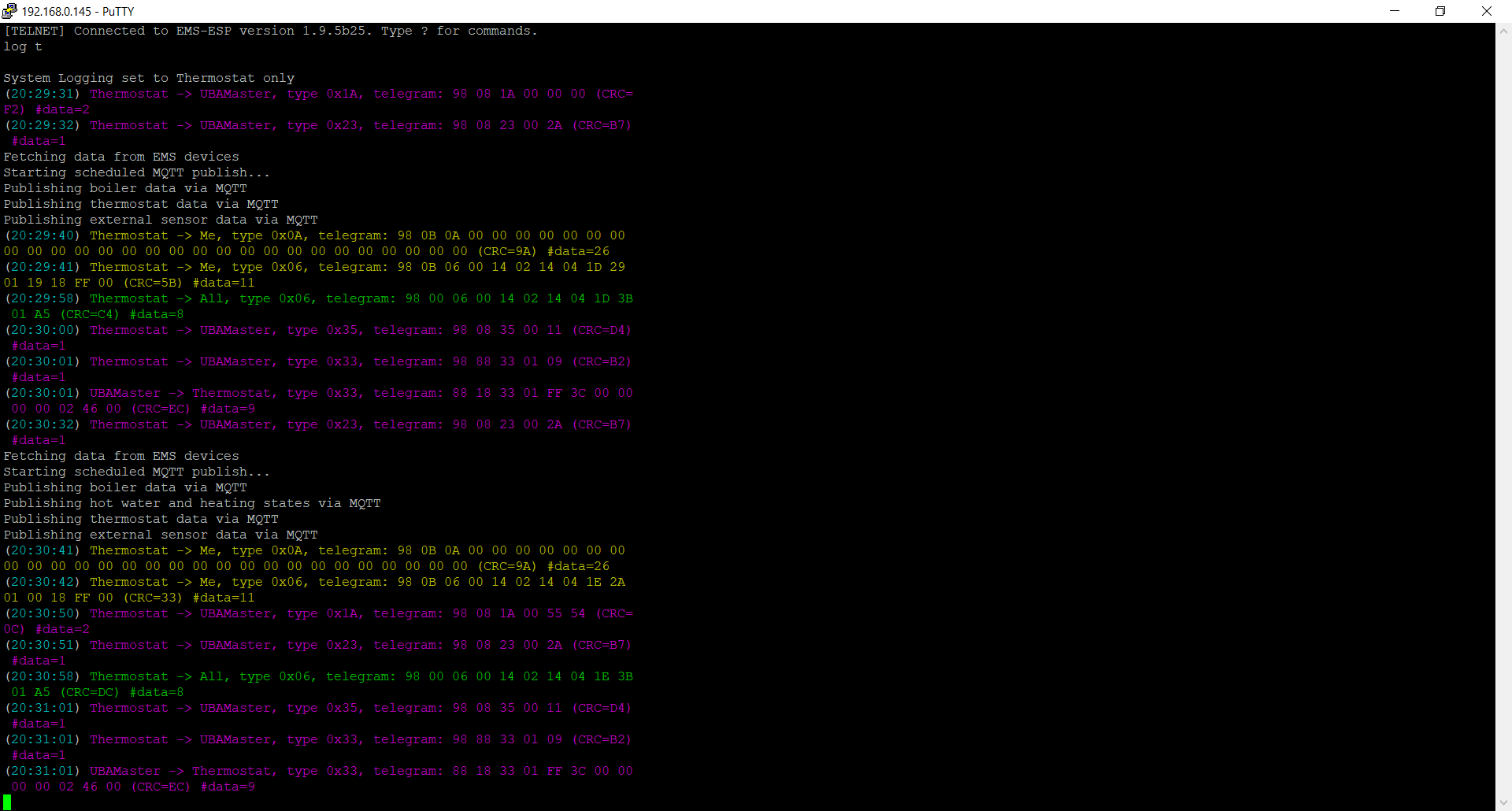Click the scrollbar up arrow
This screenshot has height=811, width=1512.
[x=1503, y=31]
